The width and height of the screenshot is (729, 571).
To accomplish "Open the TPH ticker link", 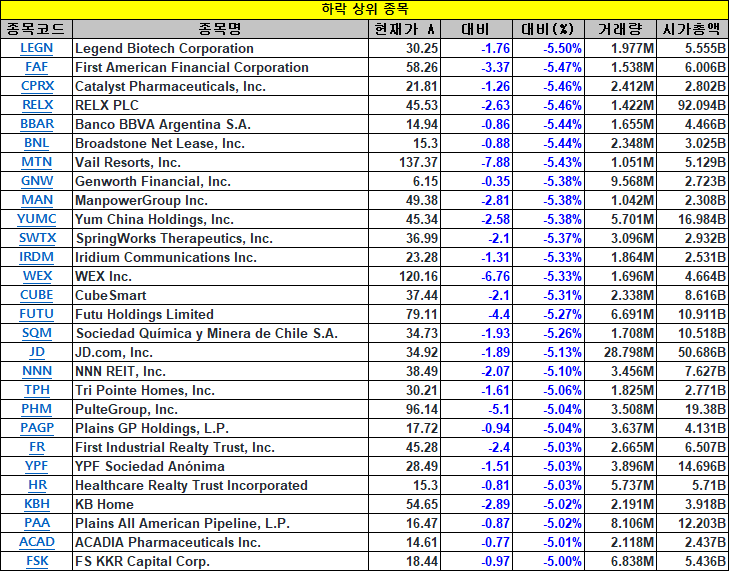I will (37, 390).
